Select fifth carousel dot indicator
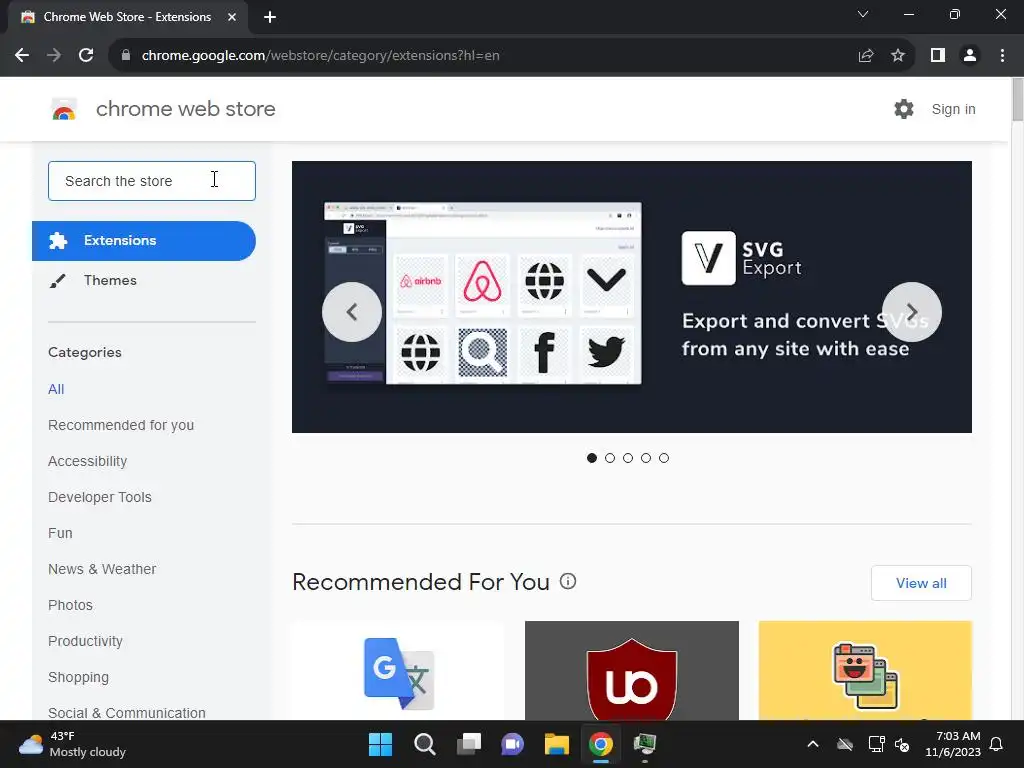Viewport: 1024px width, 768px height. (x=664, y=458)
